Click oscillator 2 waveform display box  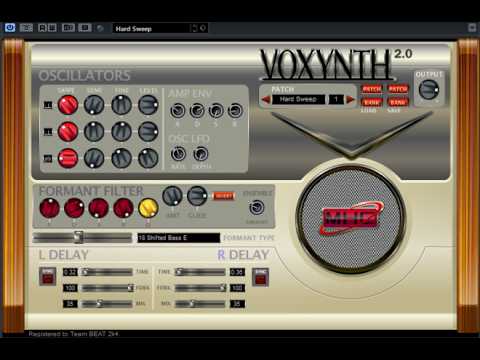point(48,132)
